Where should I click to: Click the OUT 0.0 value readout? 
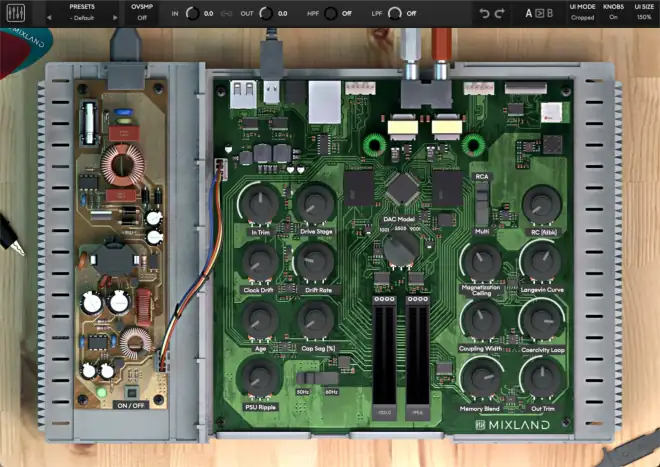(x=282, y=13)
